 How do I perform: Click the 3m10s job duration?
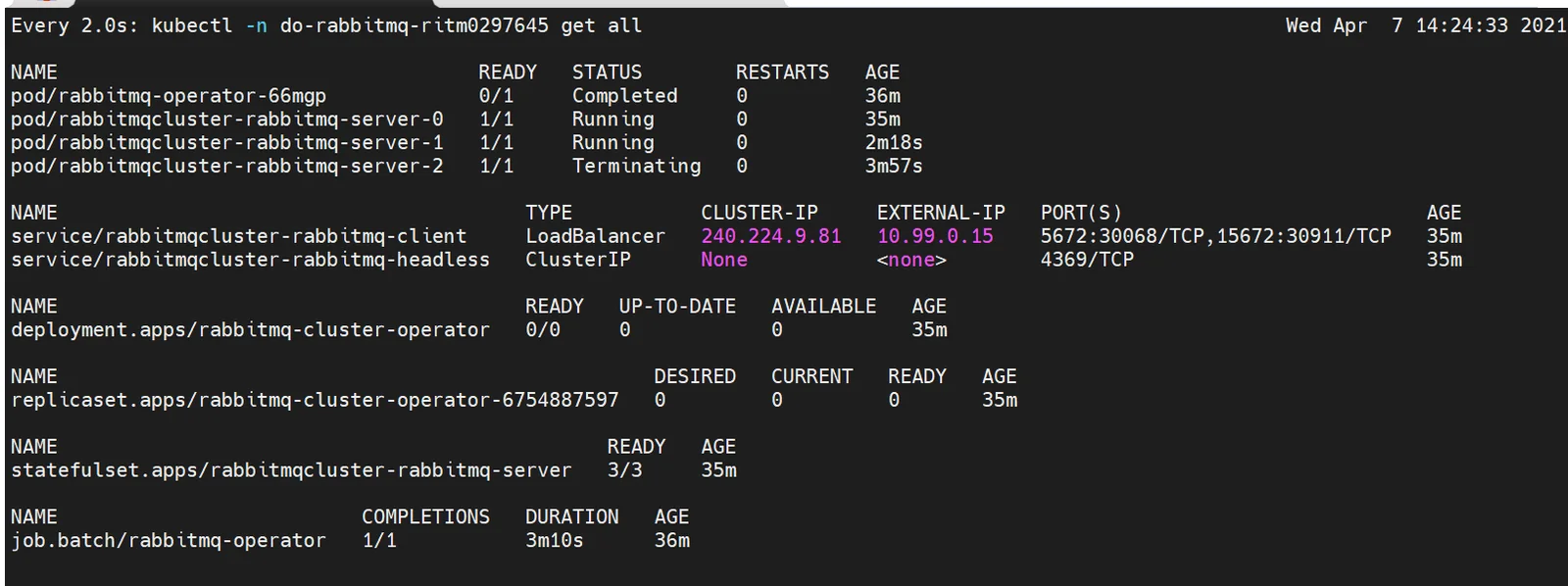coord(555,541)
